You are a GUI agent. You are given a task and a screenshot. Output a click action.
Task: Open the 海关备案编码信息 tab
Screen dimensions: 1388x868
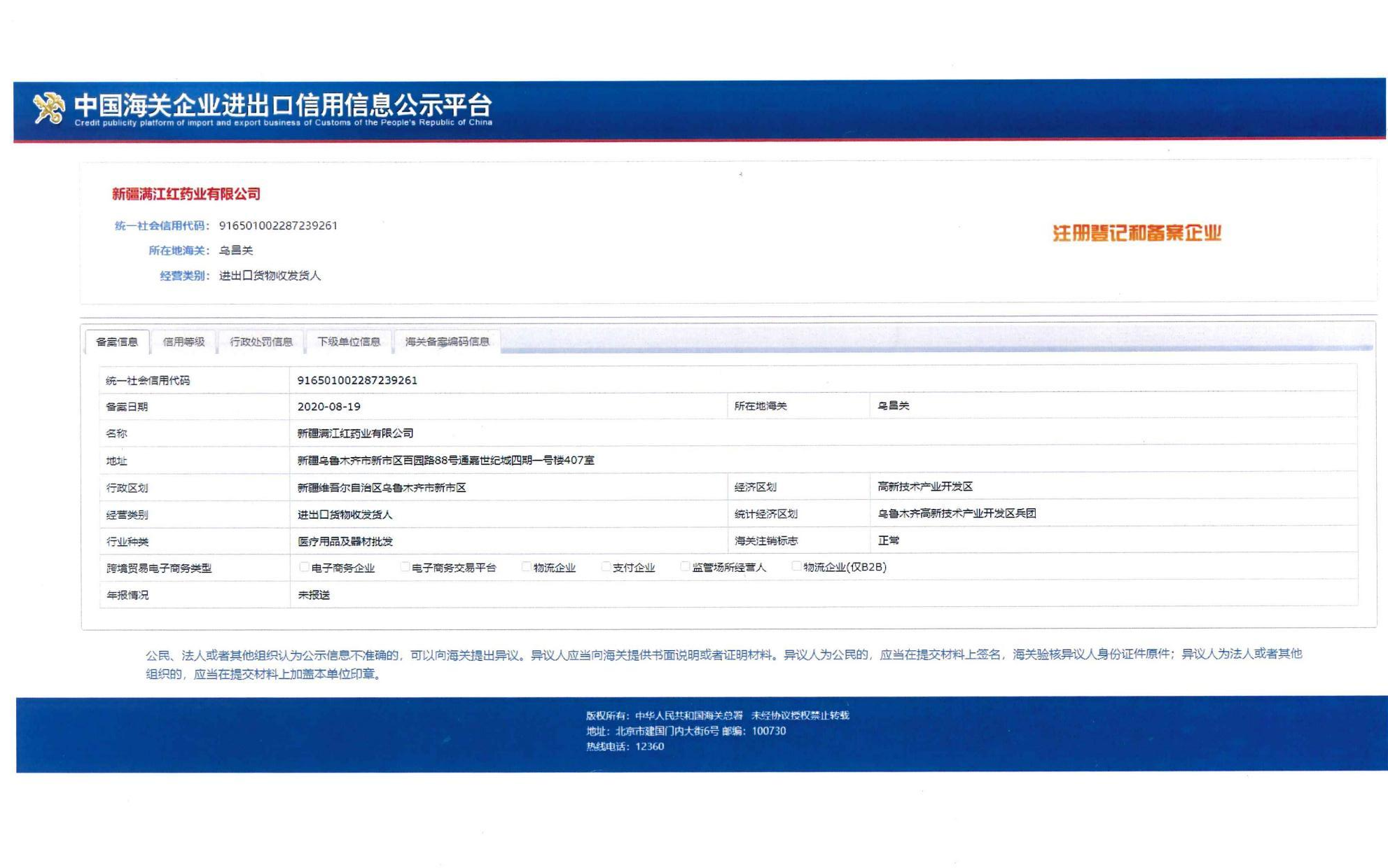click(447, 342)
